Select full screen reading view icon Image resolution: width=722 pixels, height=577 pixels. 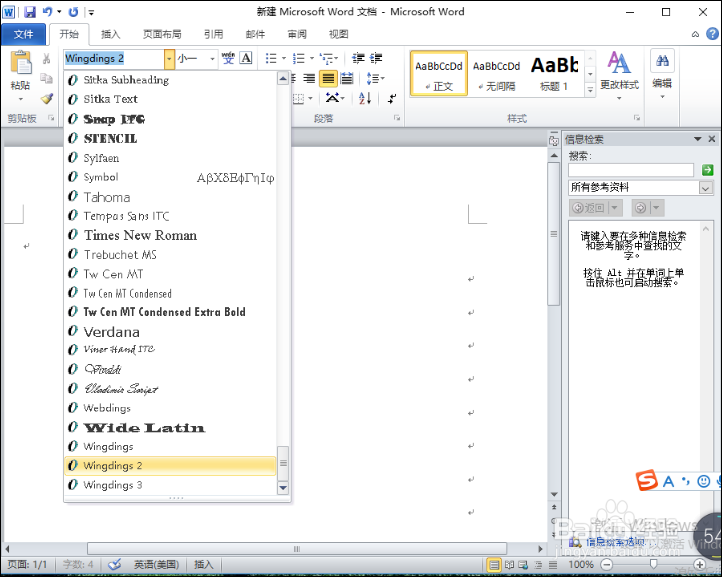(x=509, y=565)
